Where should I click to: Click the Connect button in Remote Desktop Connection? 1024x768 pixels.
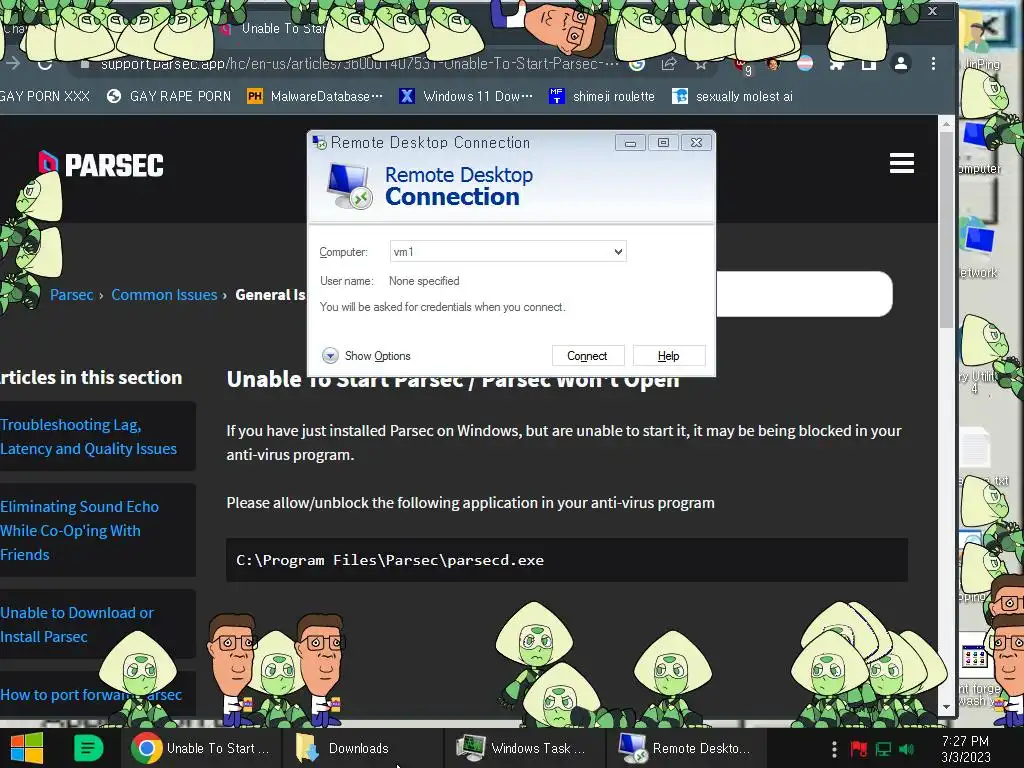pyautogui.click(x=587, y=356)
